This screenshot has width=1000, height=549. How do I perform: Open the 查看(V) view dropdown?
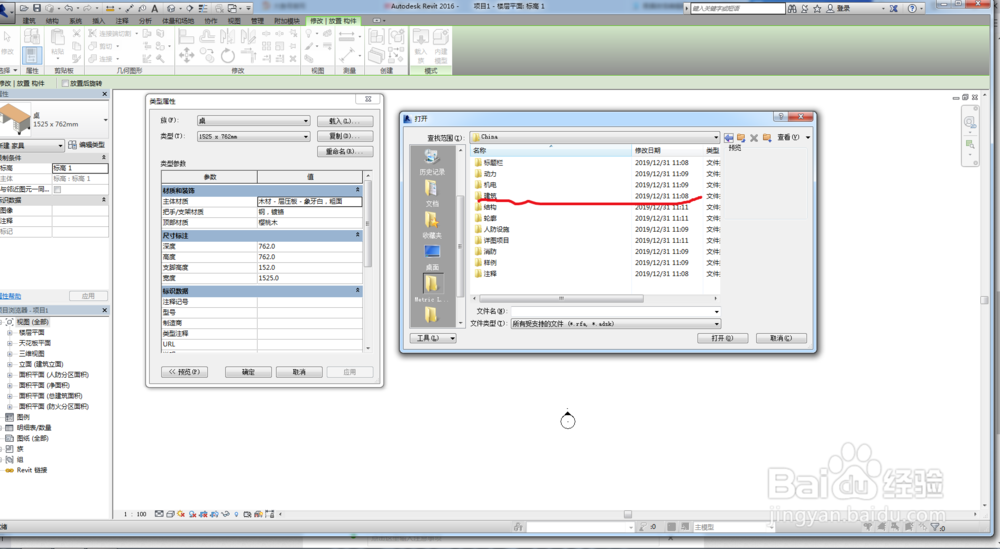click(x=794, y=137)
